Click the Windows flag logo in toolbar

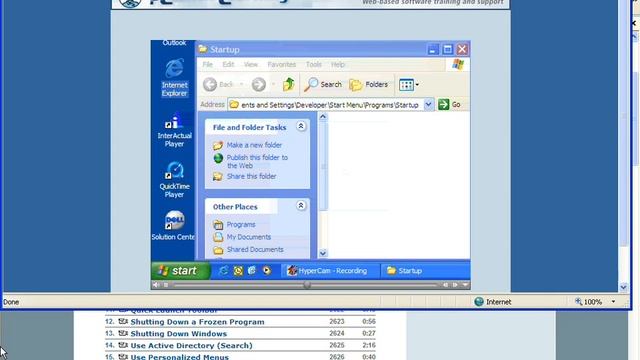(458, 64)
